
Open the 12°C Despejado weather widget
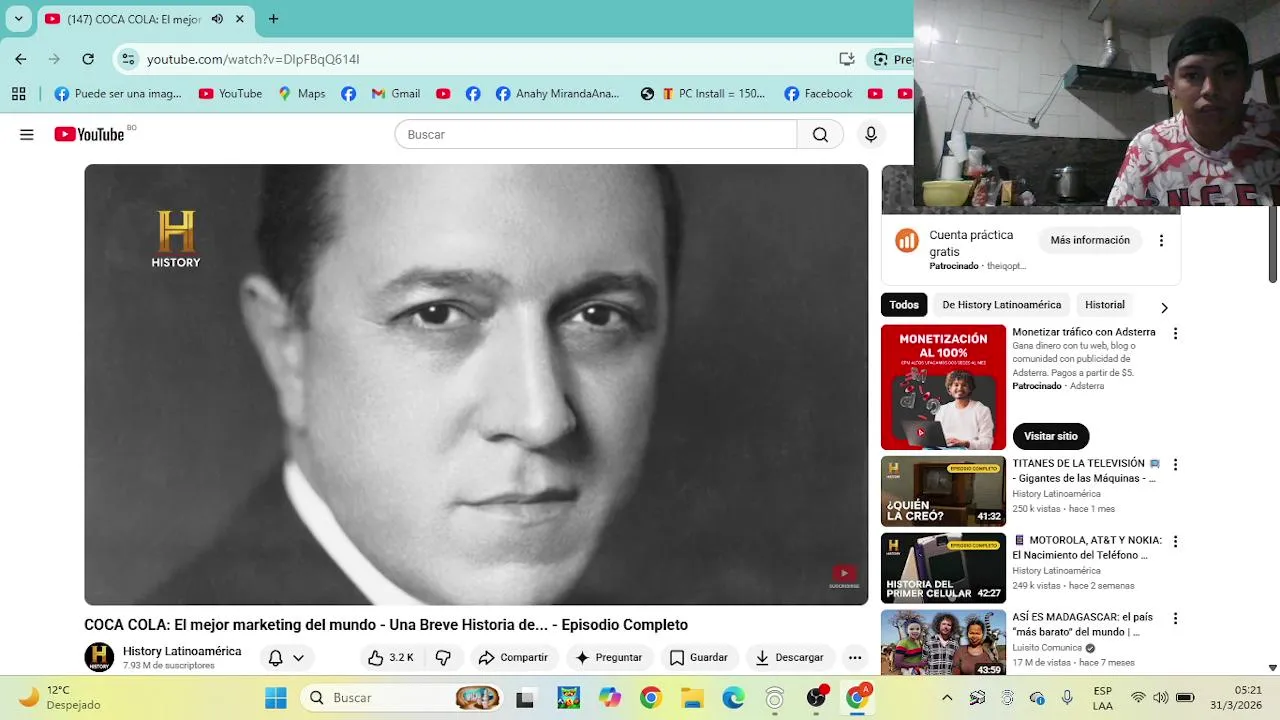tap(60, 697)
